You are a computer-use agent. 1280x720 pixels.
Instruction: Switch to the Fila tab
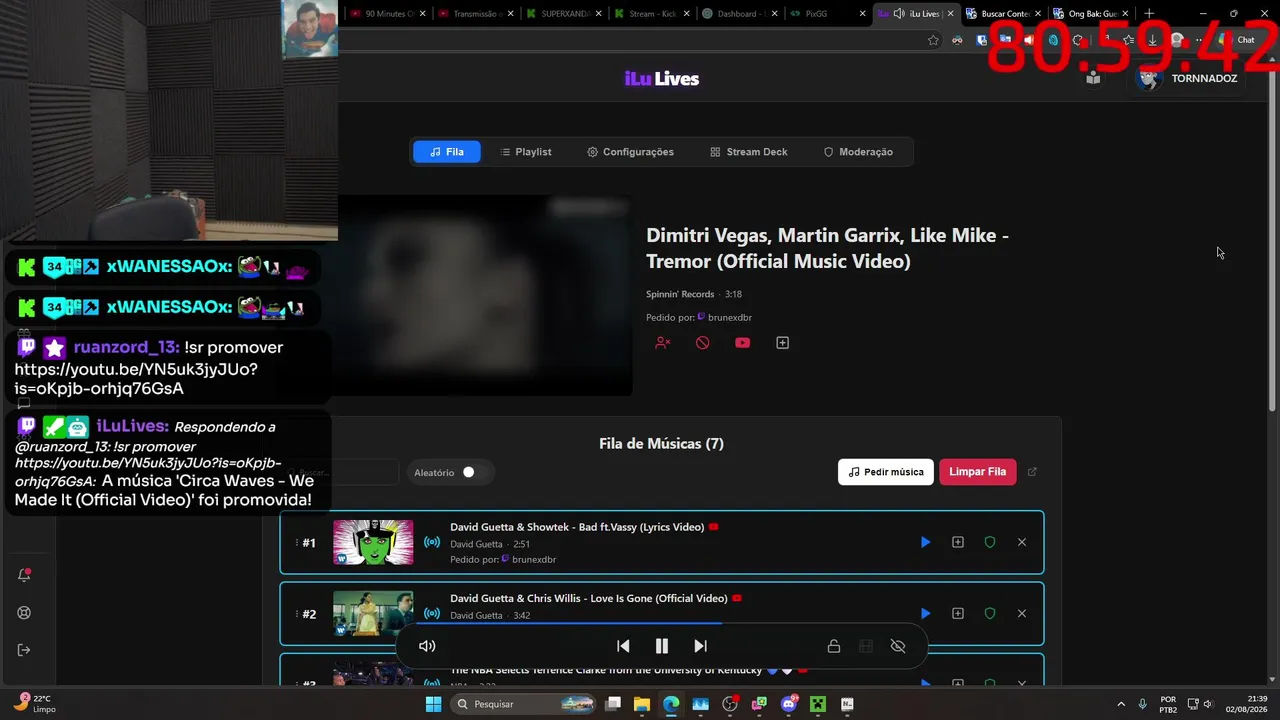click(x=446, y=152)
